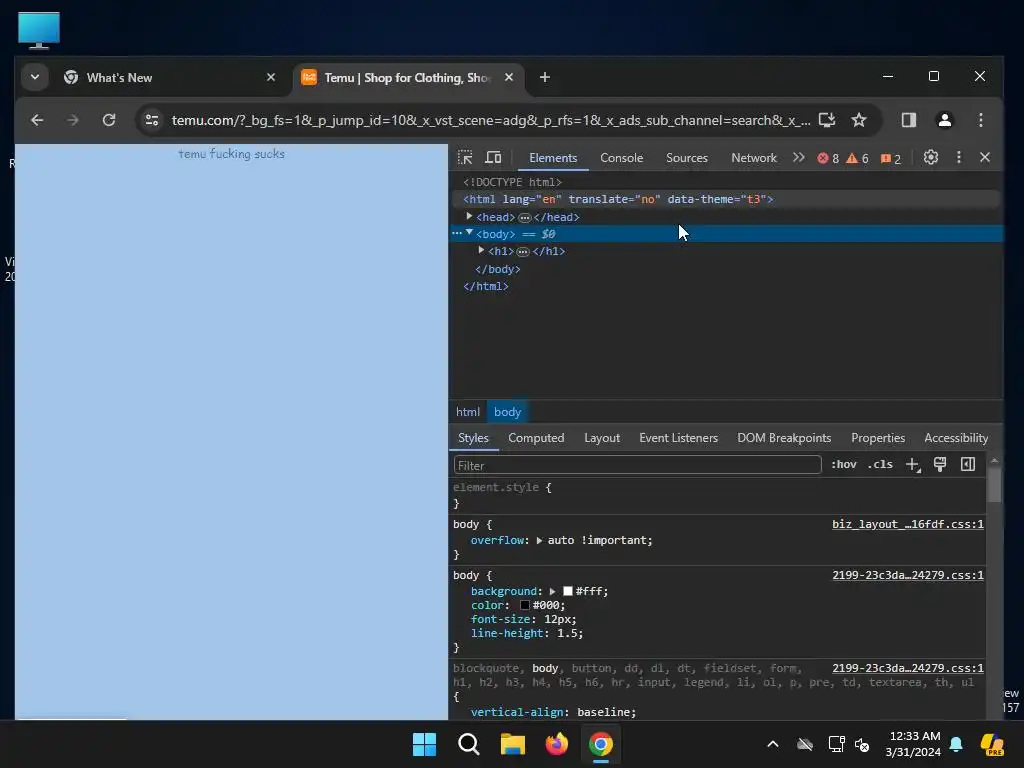Open the Network tab
The height and width of the screenshot is (768, 1024).
point(754,158)
